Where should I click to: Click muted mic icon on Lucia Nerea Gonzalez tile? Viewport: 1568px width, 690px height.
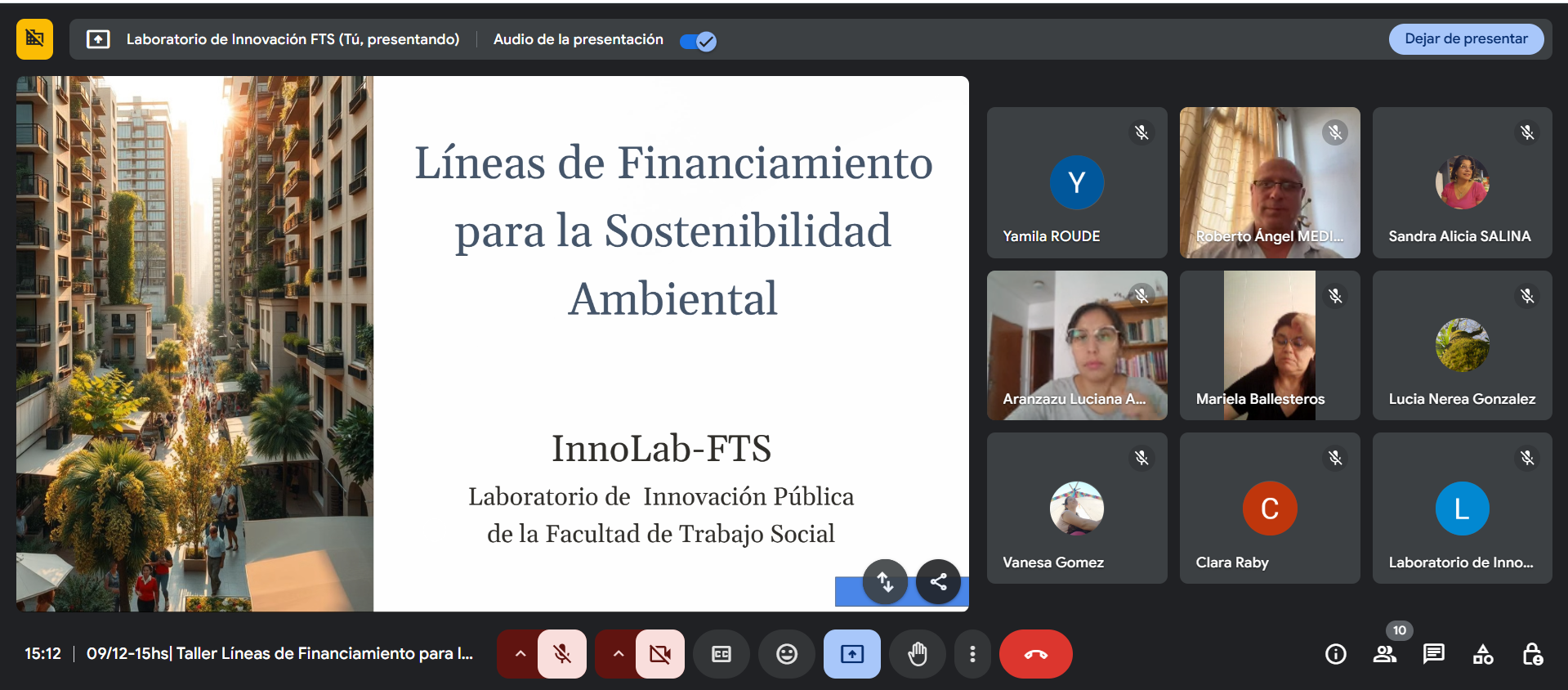(1527, 295)
